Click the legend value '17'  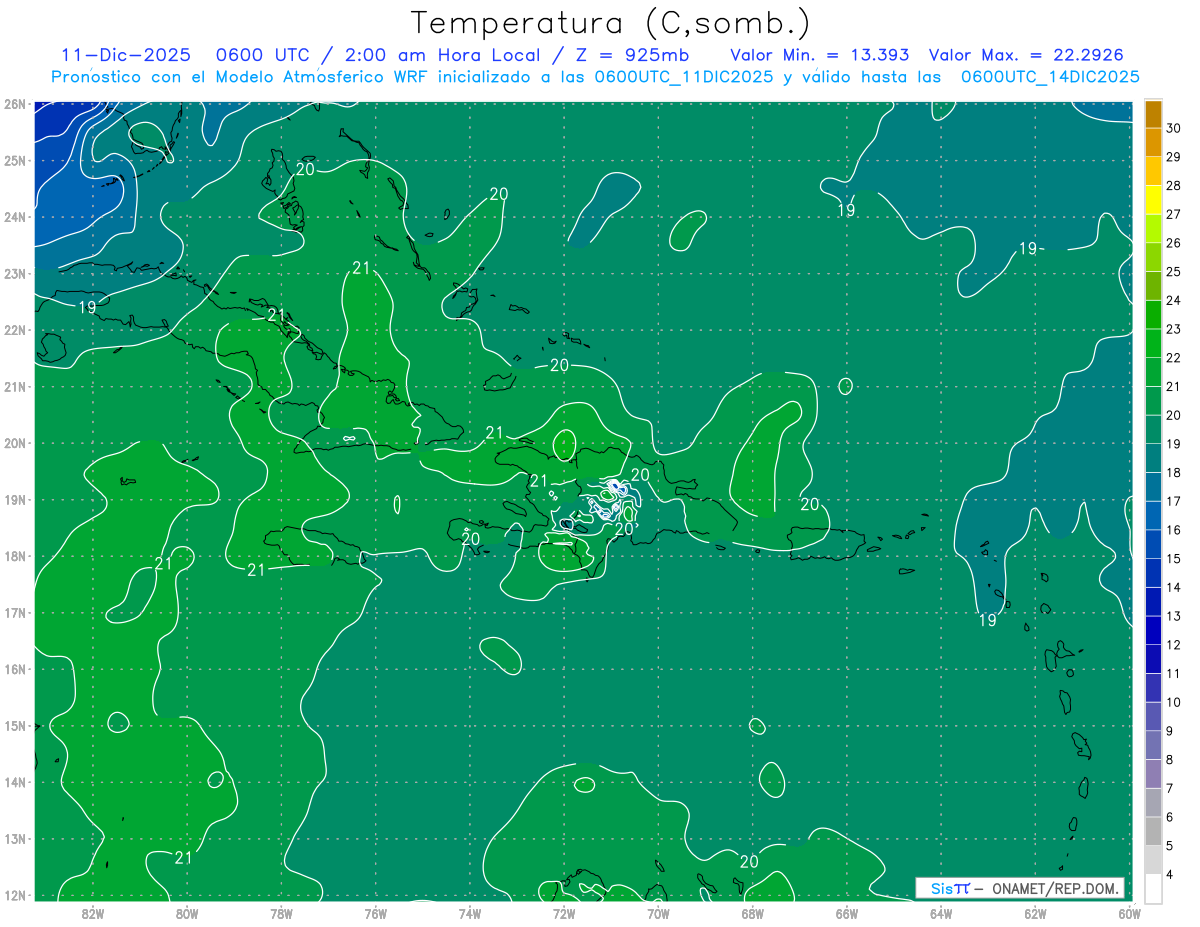pos(1174,501)
